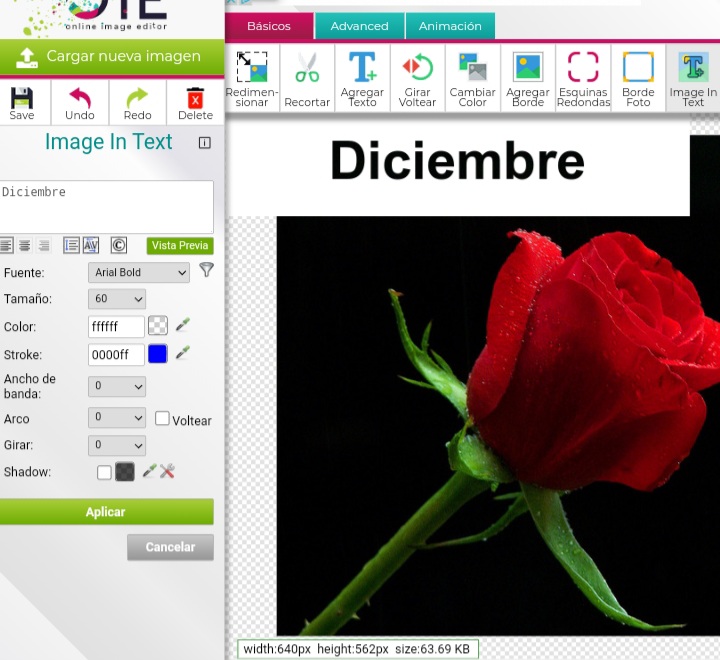720x660 pixels.
Task: Switch to the Advanced tab
Action: [x=359, y=26]
